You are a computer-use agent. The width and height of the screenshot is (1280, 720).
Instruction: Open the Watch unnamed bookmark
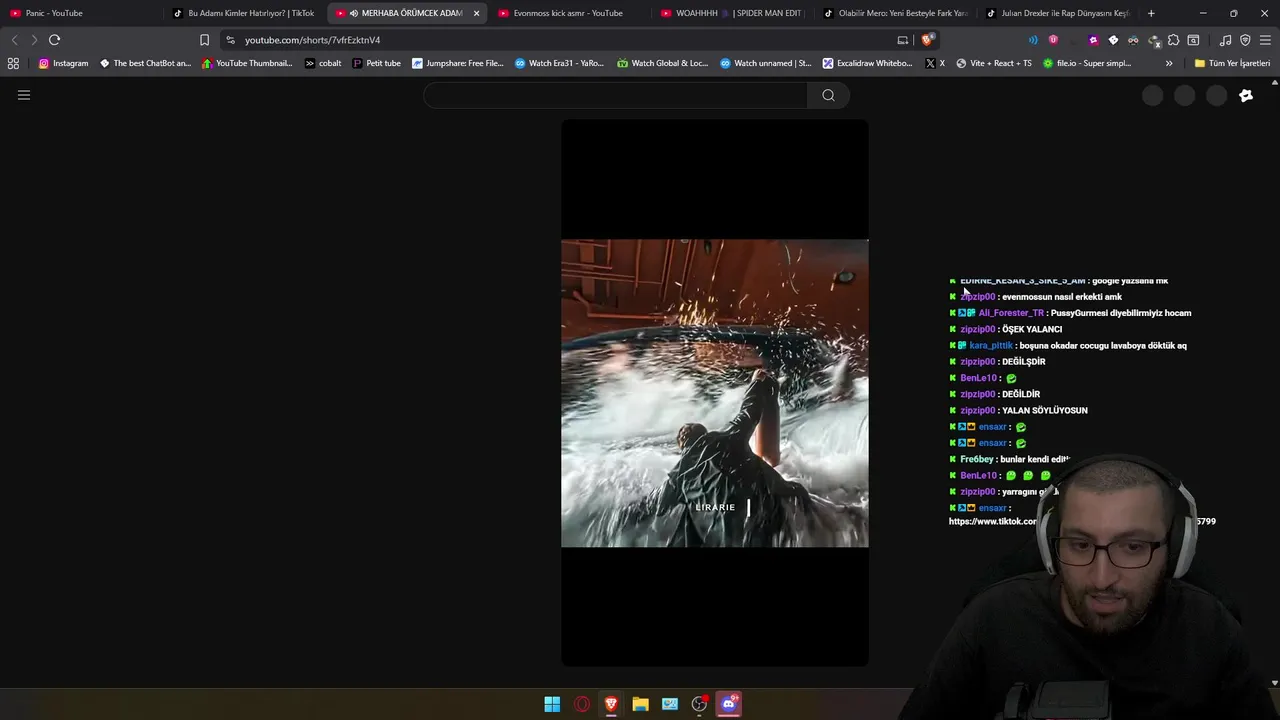(765, 63)
